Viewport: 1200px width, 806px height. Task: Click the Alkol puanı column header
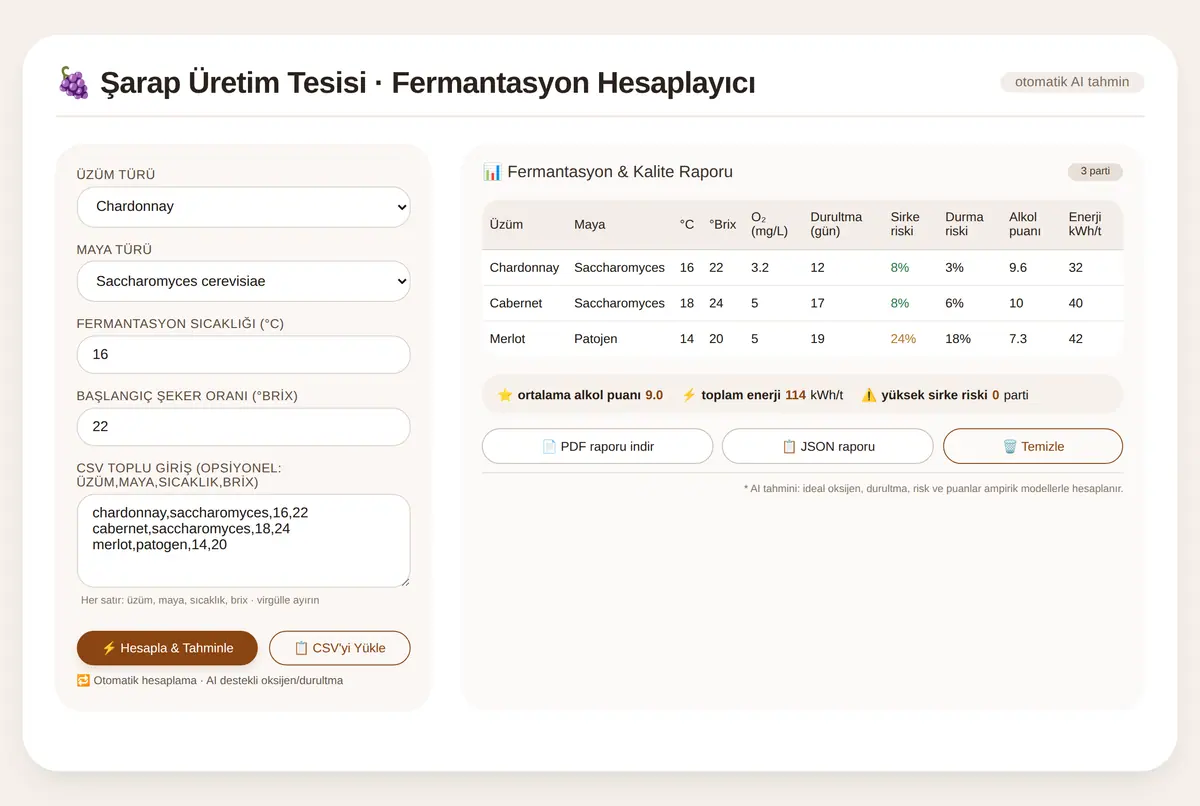point(1025,225)
